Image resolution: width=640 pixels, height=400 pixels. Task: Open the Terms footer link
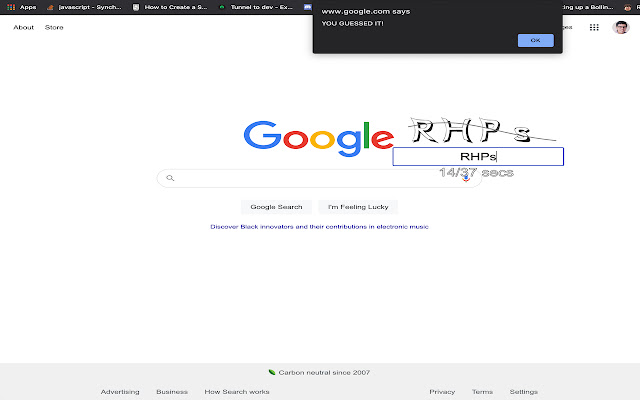click(482, 391)
